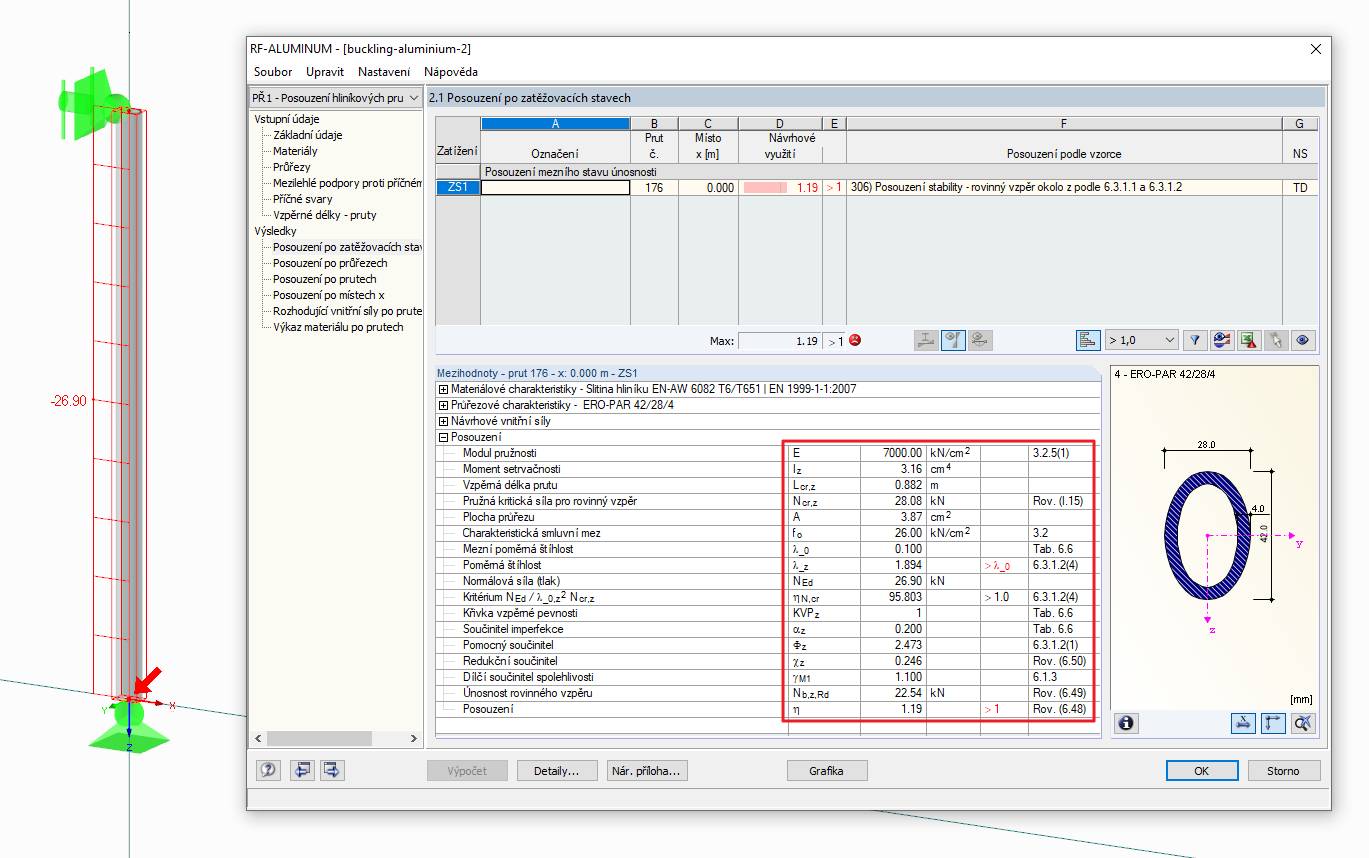Go to the previous module window
This screenshot has height=858, width=1369.
(302, 770)
